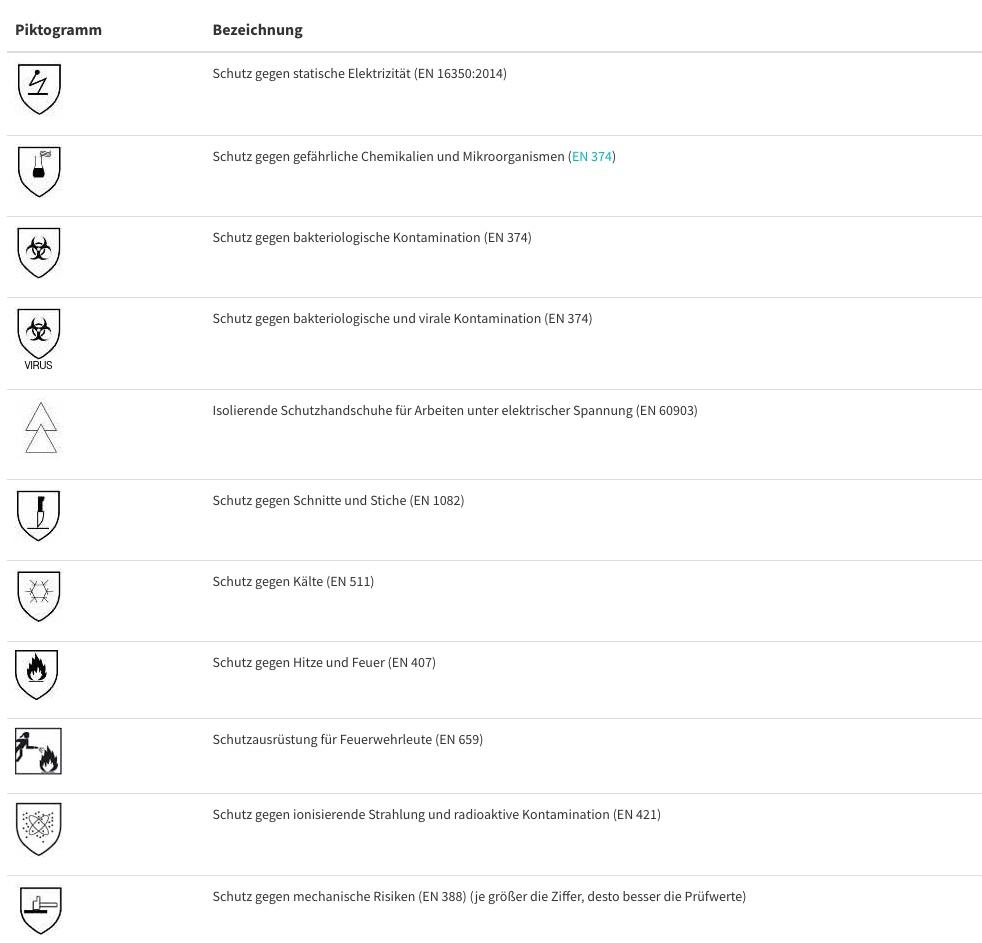Click the biohazard pictogram labeled VIRUS
Viewport: 982px width, 943px height.
coord(39,338)
